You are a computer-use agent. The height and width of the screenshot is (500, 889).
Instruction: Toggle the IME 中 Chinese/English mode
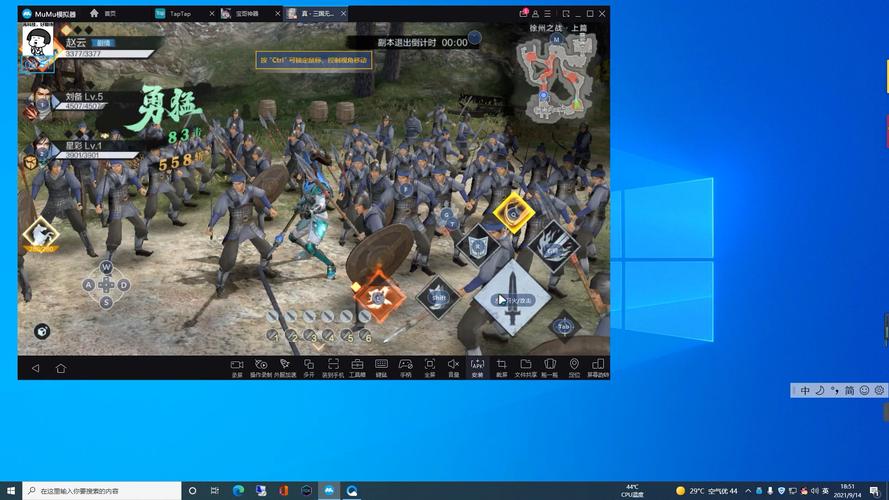click(805, 390)
